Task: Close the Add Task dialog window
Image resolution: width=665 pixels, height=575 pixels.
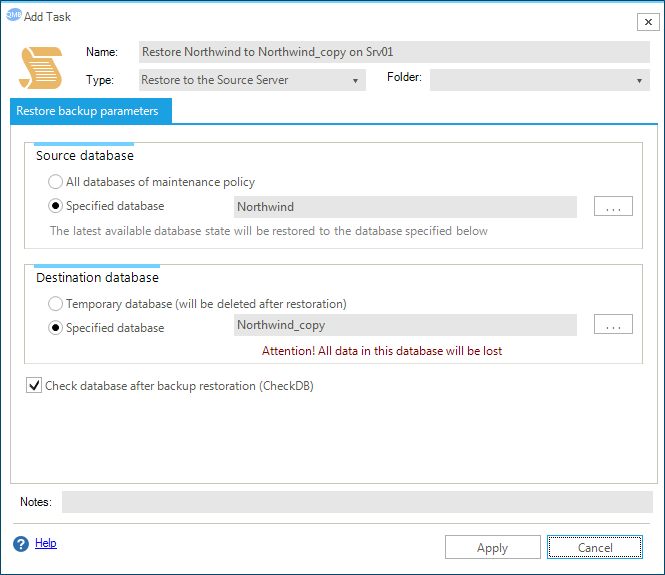Action: tap(647, 21)
